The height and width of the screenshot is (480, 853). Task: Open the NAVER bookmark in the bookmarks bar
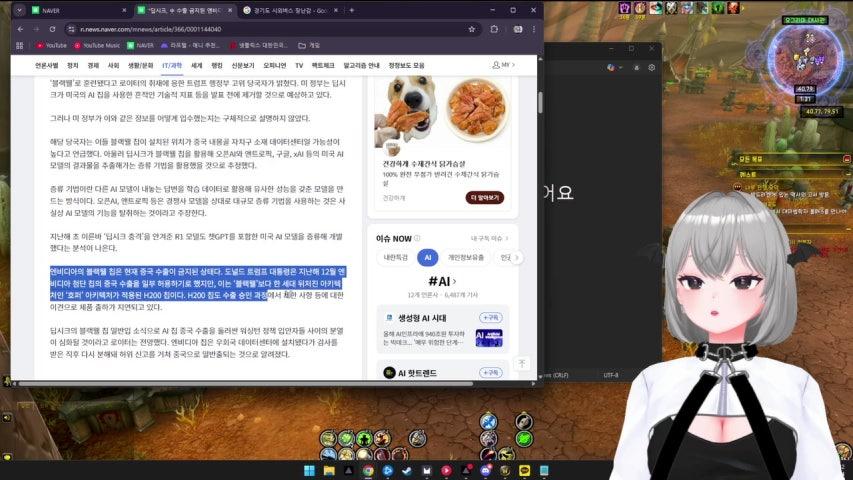point(140,46)
